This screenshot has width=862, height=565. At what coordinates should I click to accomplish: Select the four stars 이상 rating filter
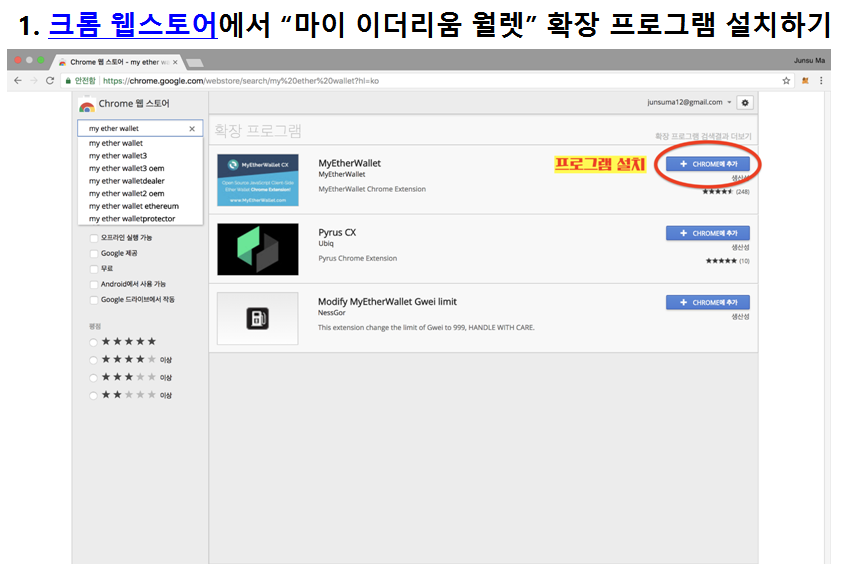pos(93,360)
